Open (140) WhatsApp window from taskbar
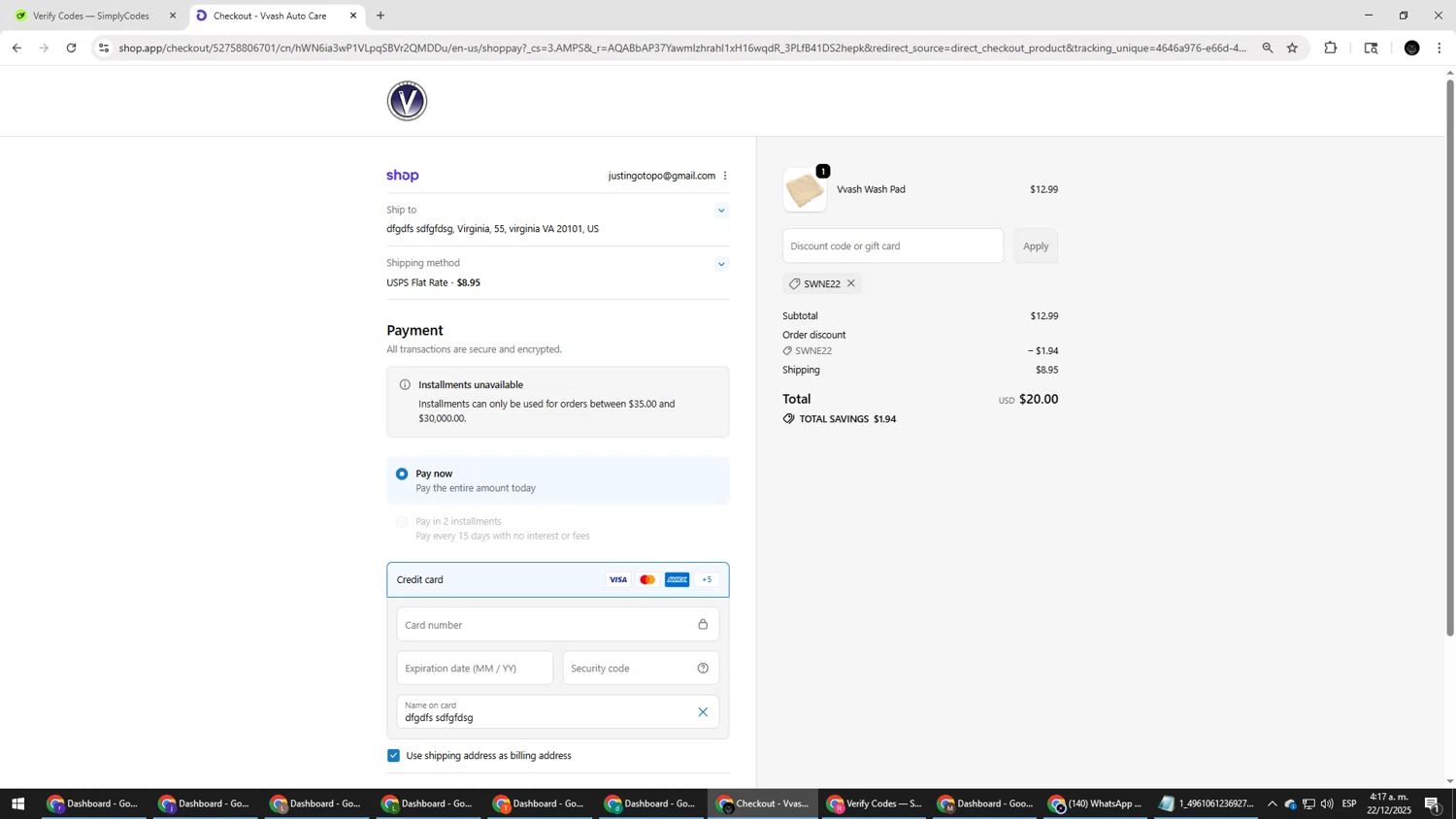The image size is (1456, 819). coord(1097,803)
